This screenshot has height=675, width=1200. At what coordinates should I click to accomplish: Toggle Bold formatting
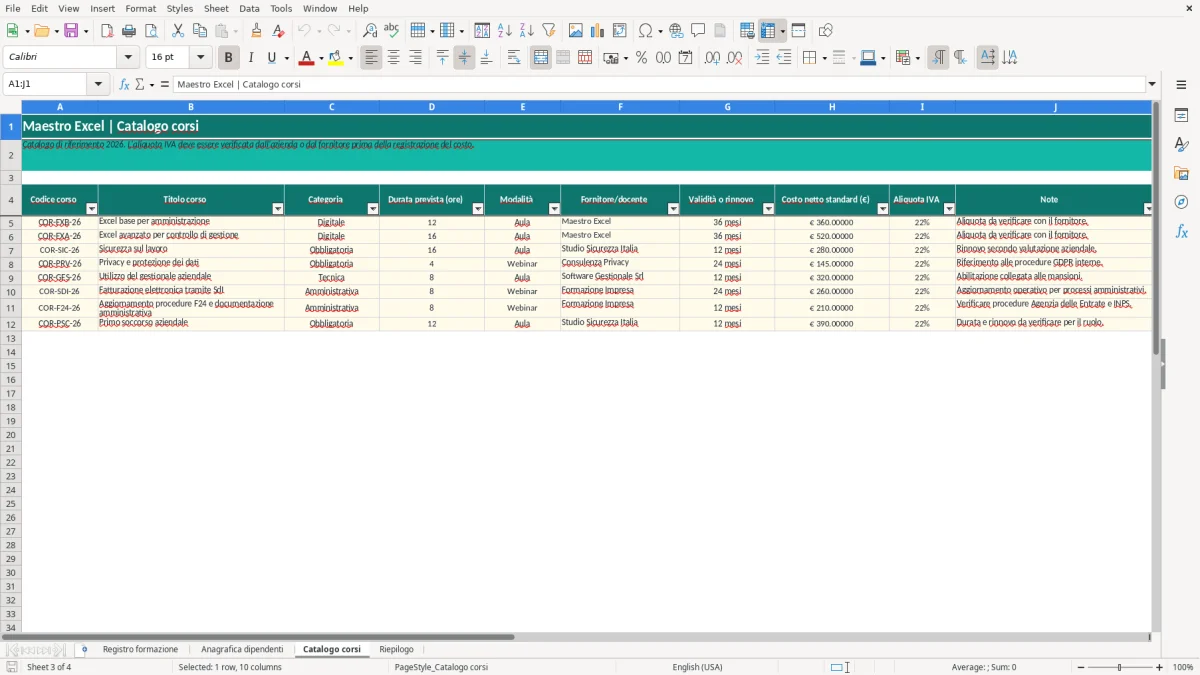tap(229, 58)
